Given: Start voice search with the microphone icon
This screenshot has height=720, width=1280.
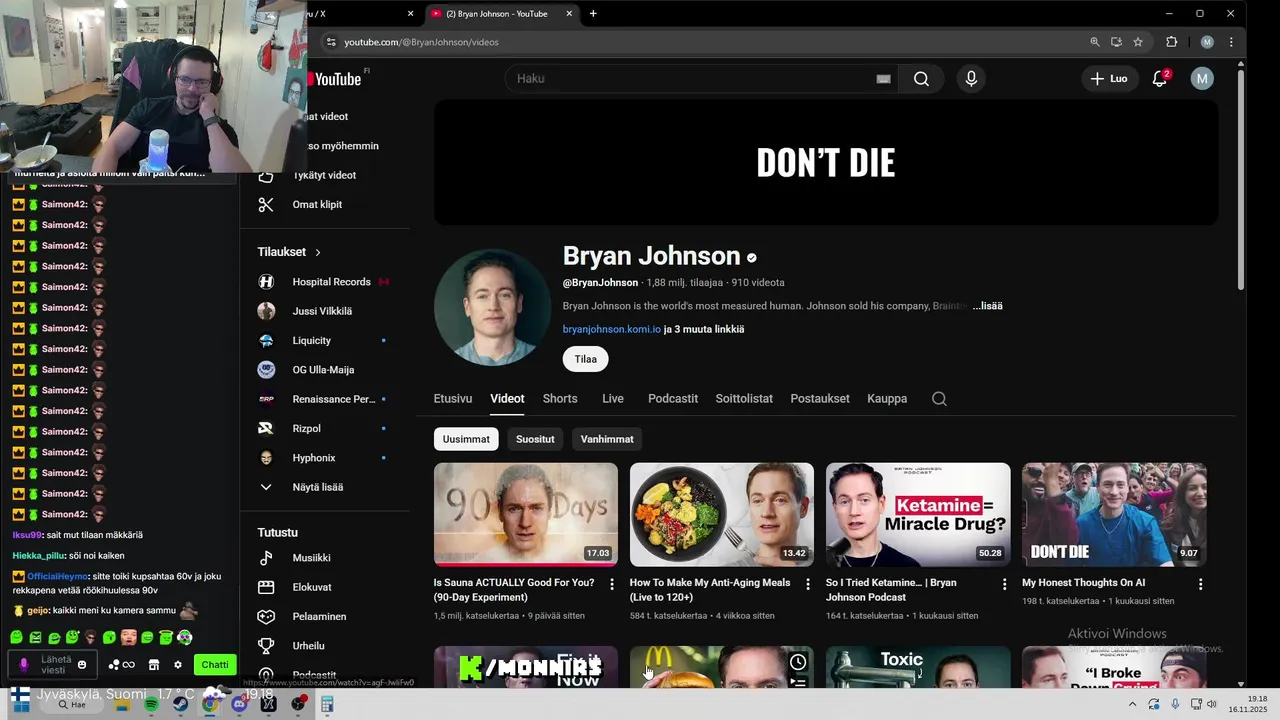Looking at the screenshot, I should point(971,79).
